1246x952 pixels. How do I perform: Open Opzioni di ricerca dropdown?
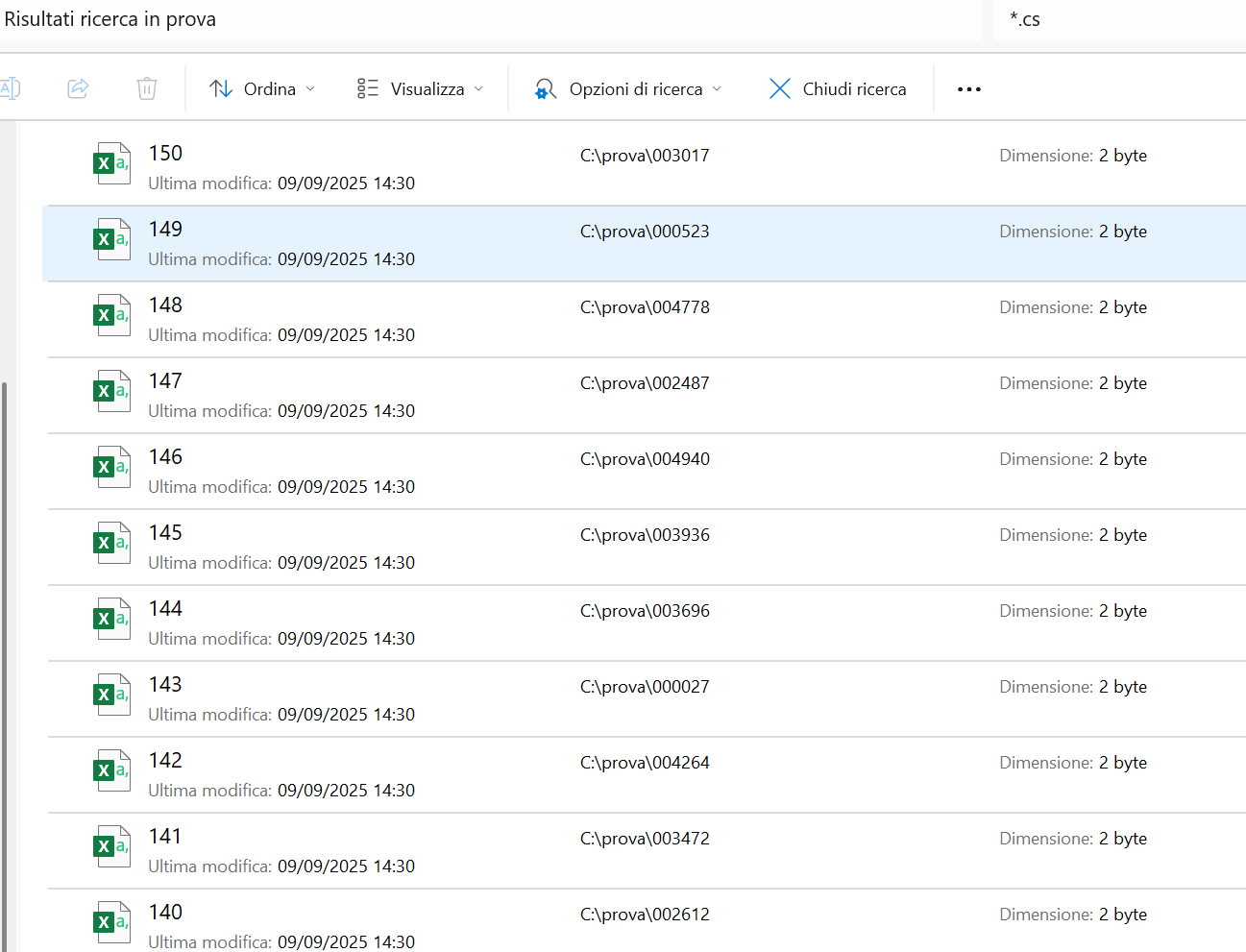(x=628, y=89)
